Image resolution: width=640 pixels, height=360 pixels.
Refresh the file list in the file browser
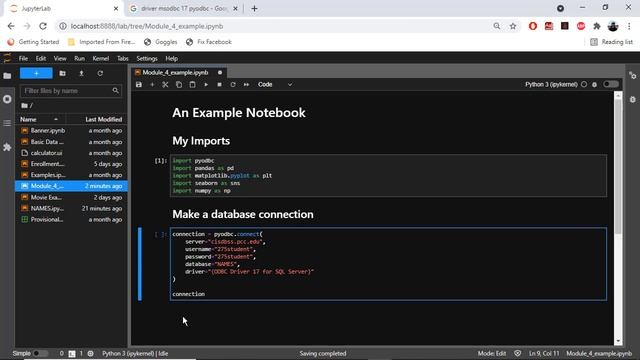point(100,73)
